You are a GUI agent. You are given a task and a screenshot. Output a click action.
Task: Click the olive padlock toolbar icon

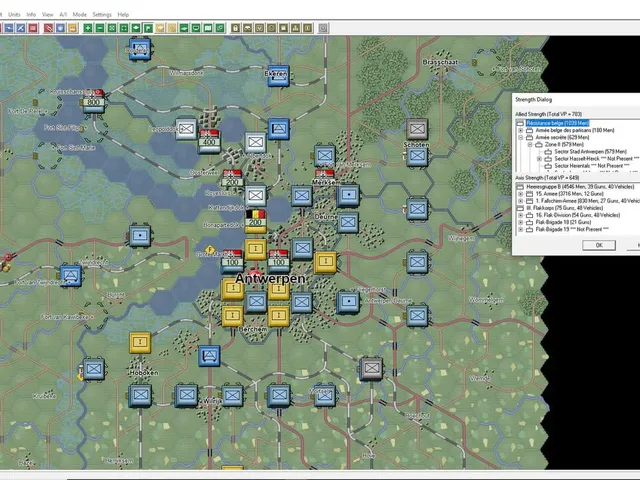pos(235,28)
